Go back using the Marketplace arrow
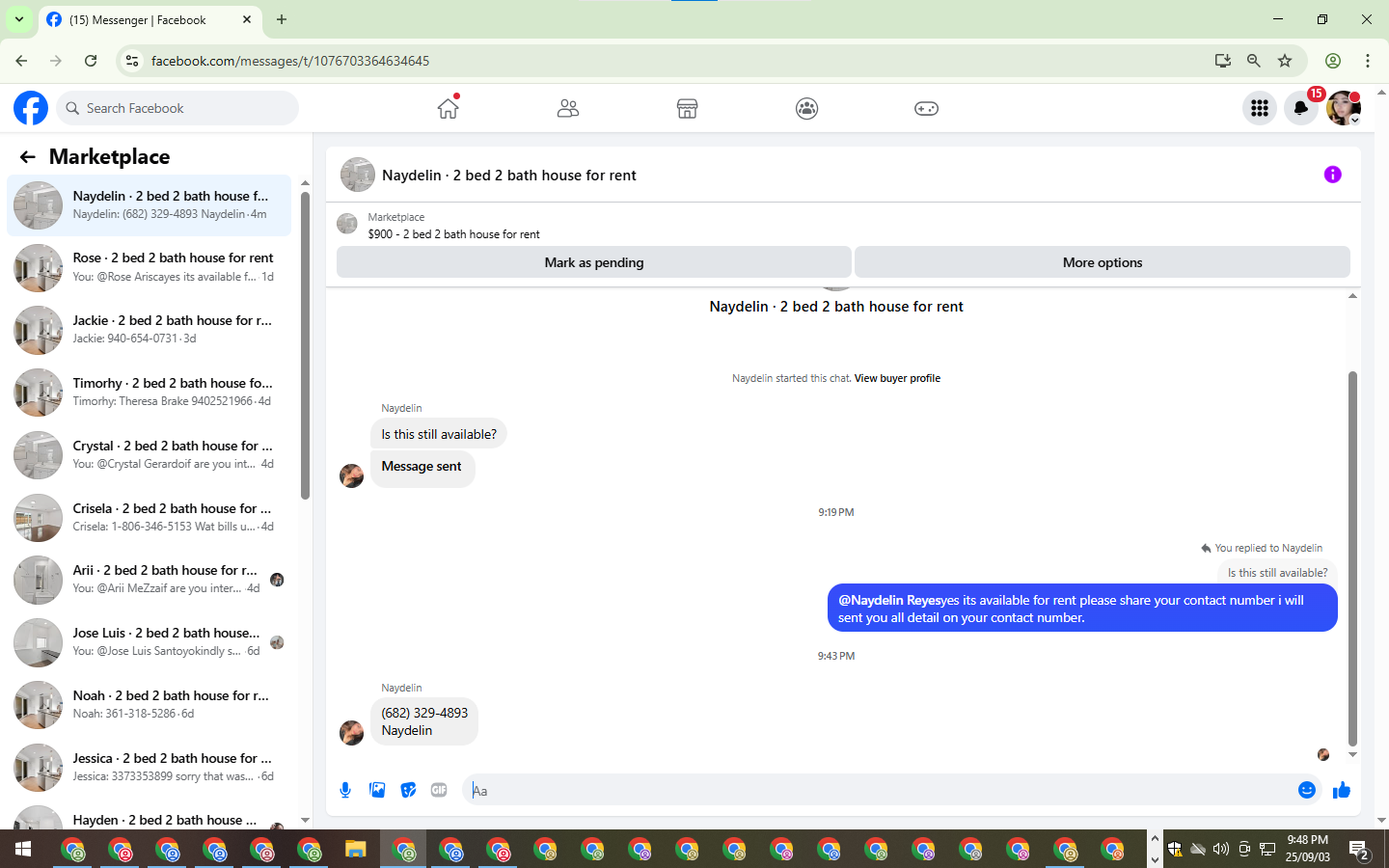1389x868 pixels. (x=28, y=157)
